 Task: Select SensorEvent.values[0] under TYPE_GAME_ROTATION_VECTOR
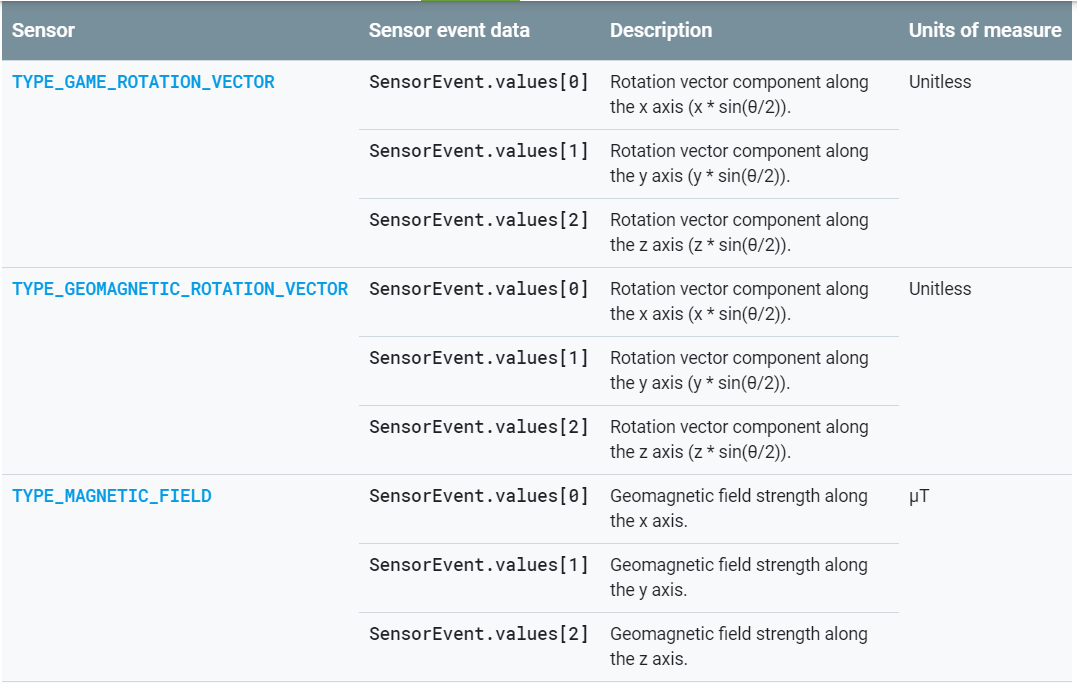click(478, 82)
